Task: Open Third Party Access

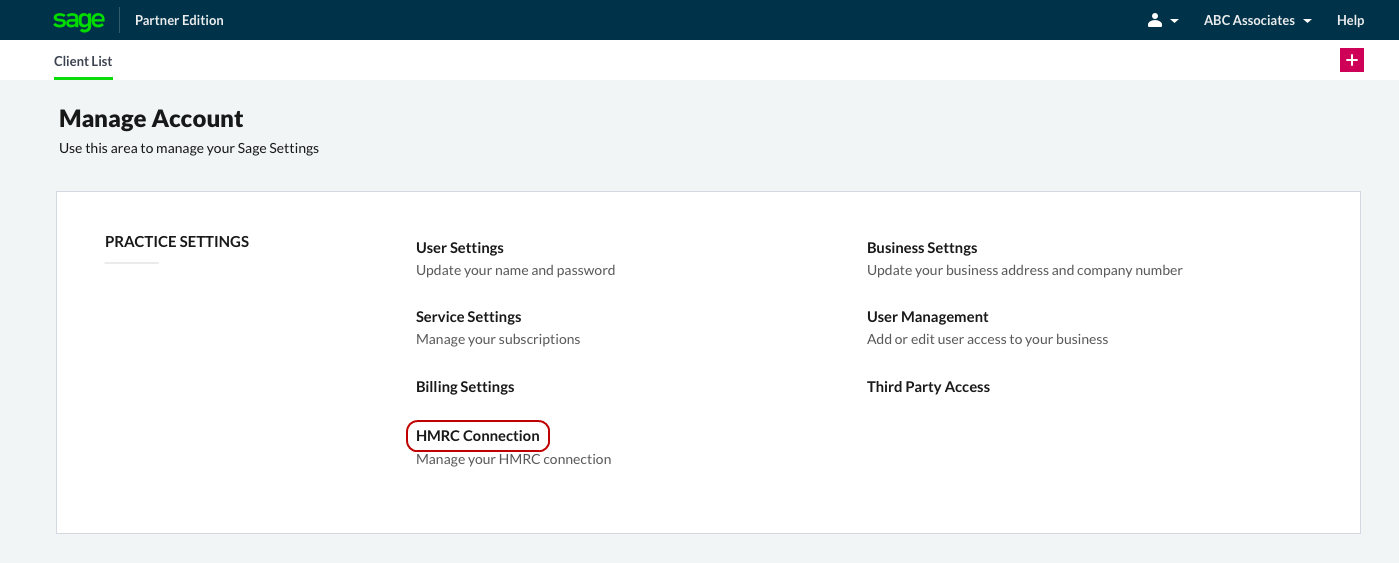Action: 928,387
